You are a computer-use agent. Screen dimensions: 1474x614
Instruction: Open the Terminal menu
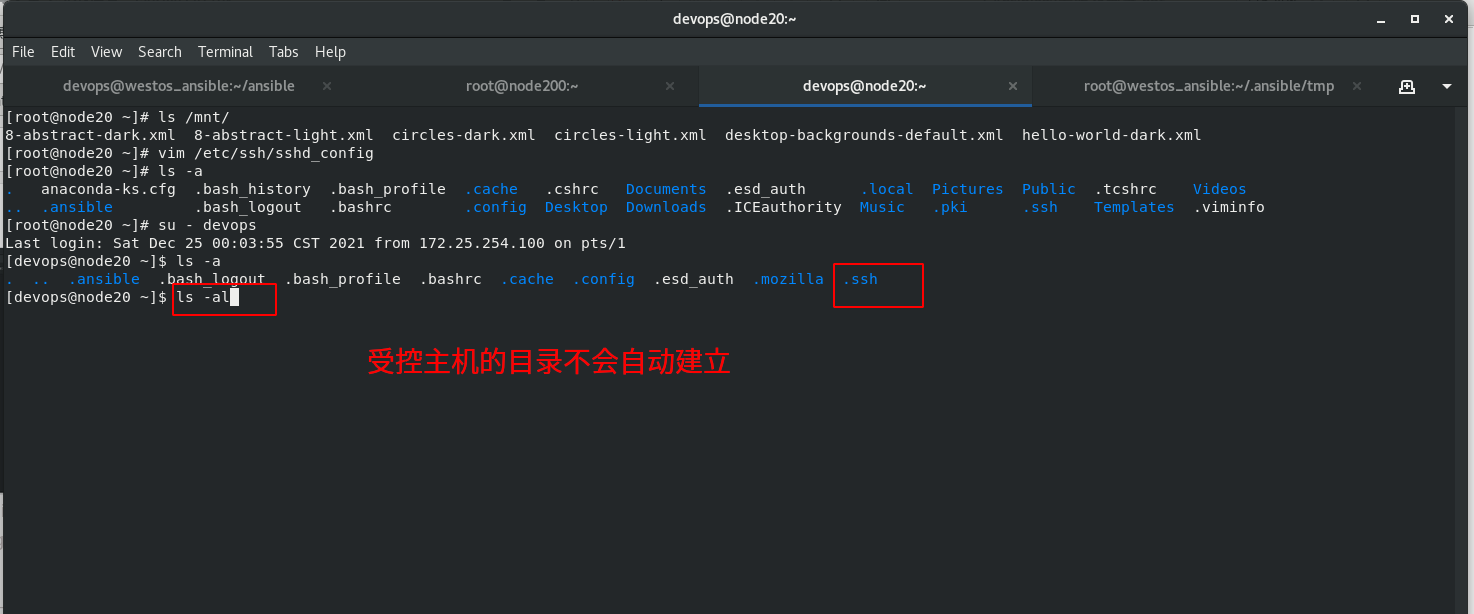(x=225, y=52)
